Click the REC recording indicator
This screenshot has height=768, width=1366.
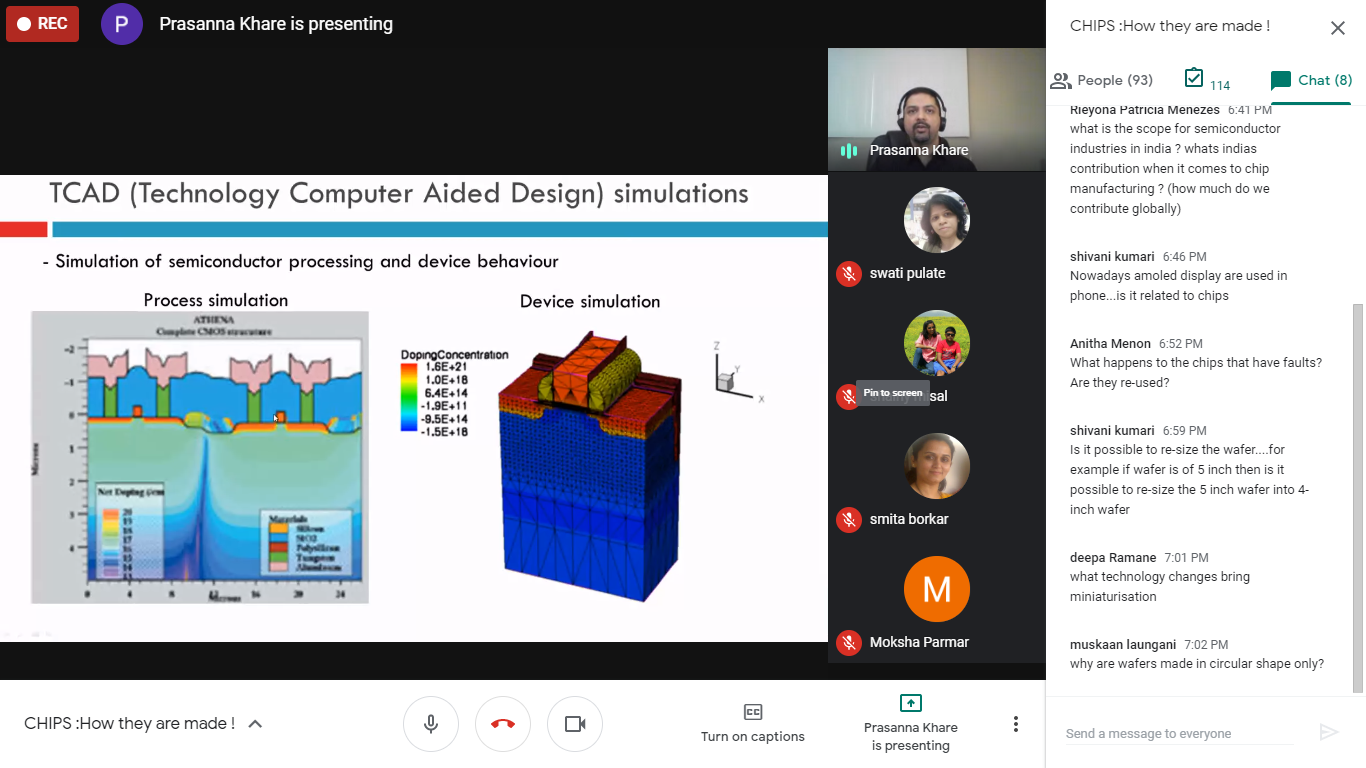42,24
